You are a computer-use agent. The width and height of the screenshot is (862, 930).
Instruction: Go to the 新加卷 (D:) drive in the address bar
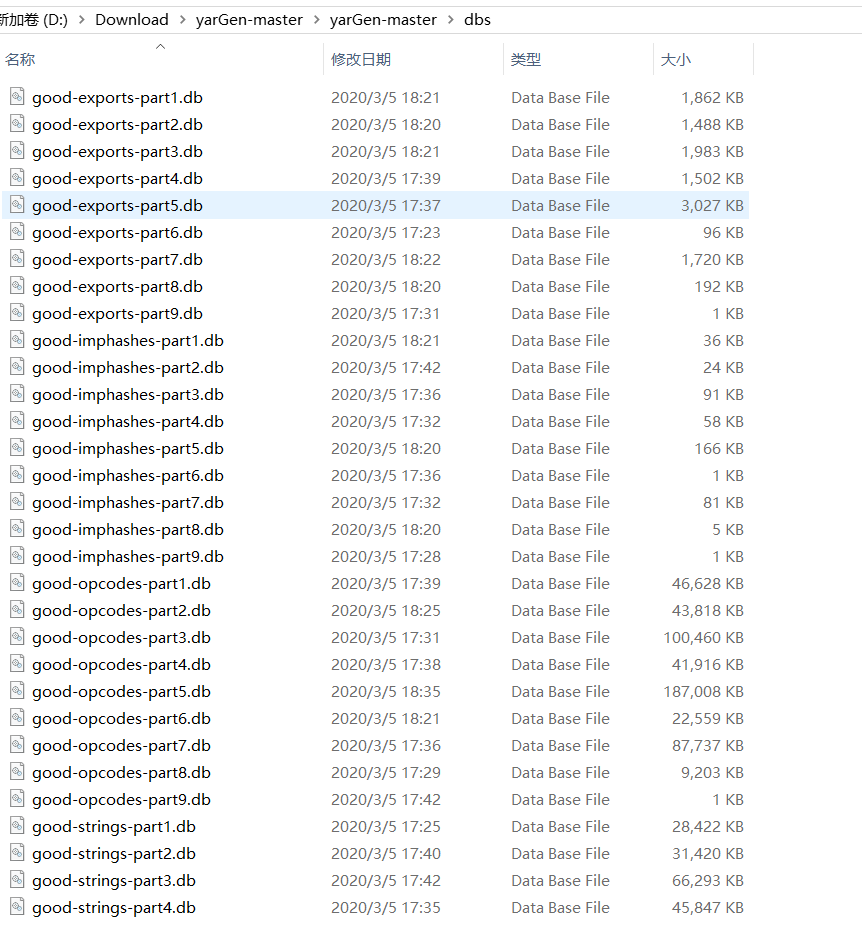click(34, 20)
